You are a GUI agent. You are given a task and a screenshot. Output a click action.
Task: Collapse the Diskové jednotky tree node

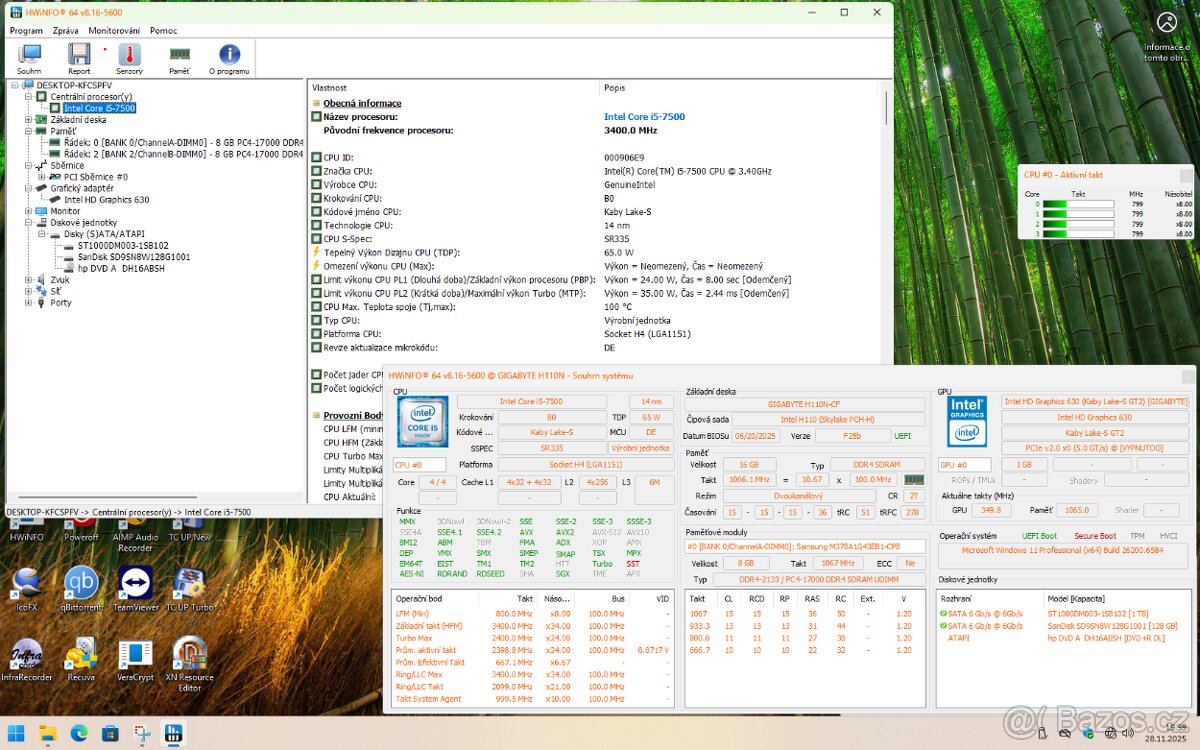coord(28,223)
